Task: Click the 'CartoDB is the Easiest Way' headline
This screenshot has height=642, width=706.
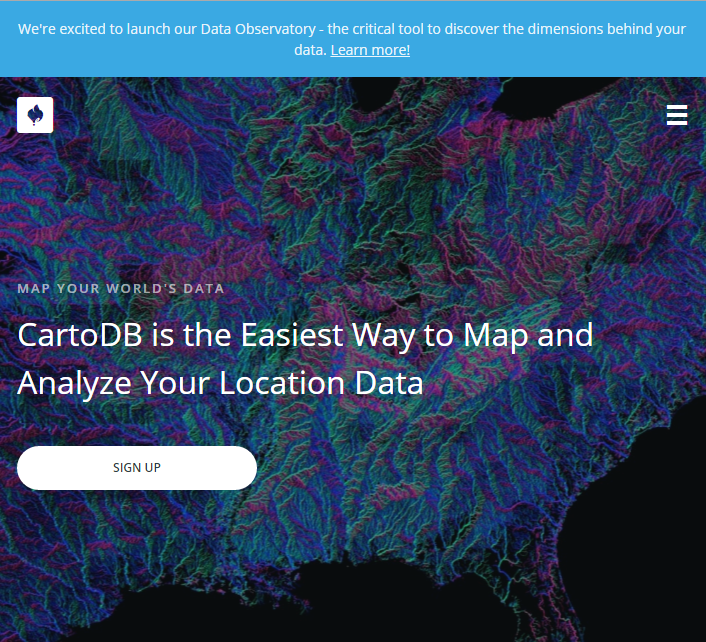Action: [x=305, y=359]
